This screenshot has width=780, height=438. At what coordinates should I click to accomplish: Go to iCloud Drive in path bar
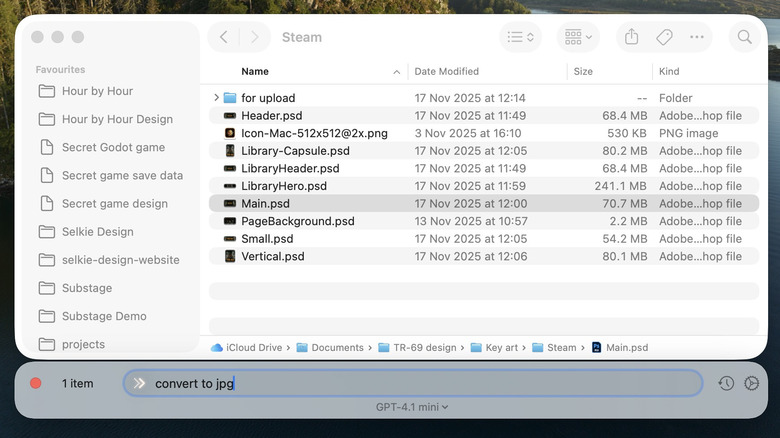tap(246, 347)
